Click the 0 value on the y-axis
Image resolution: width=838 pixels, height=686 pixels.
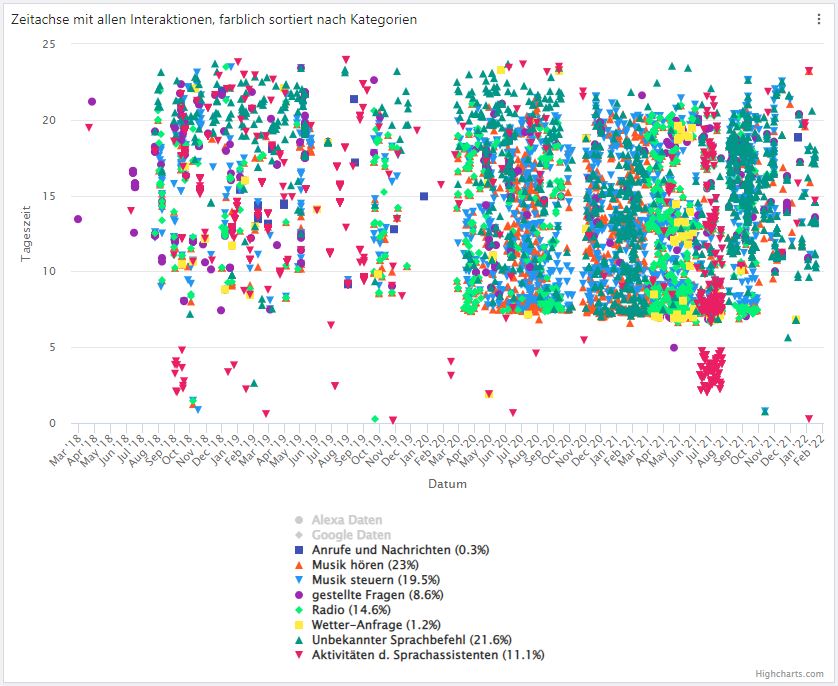(52, 423)
